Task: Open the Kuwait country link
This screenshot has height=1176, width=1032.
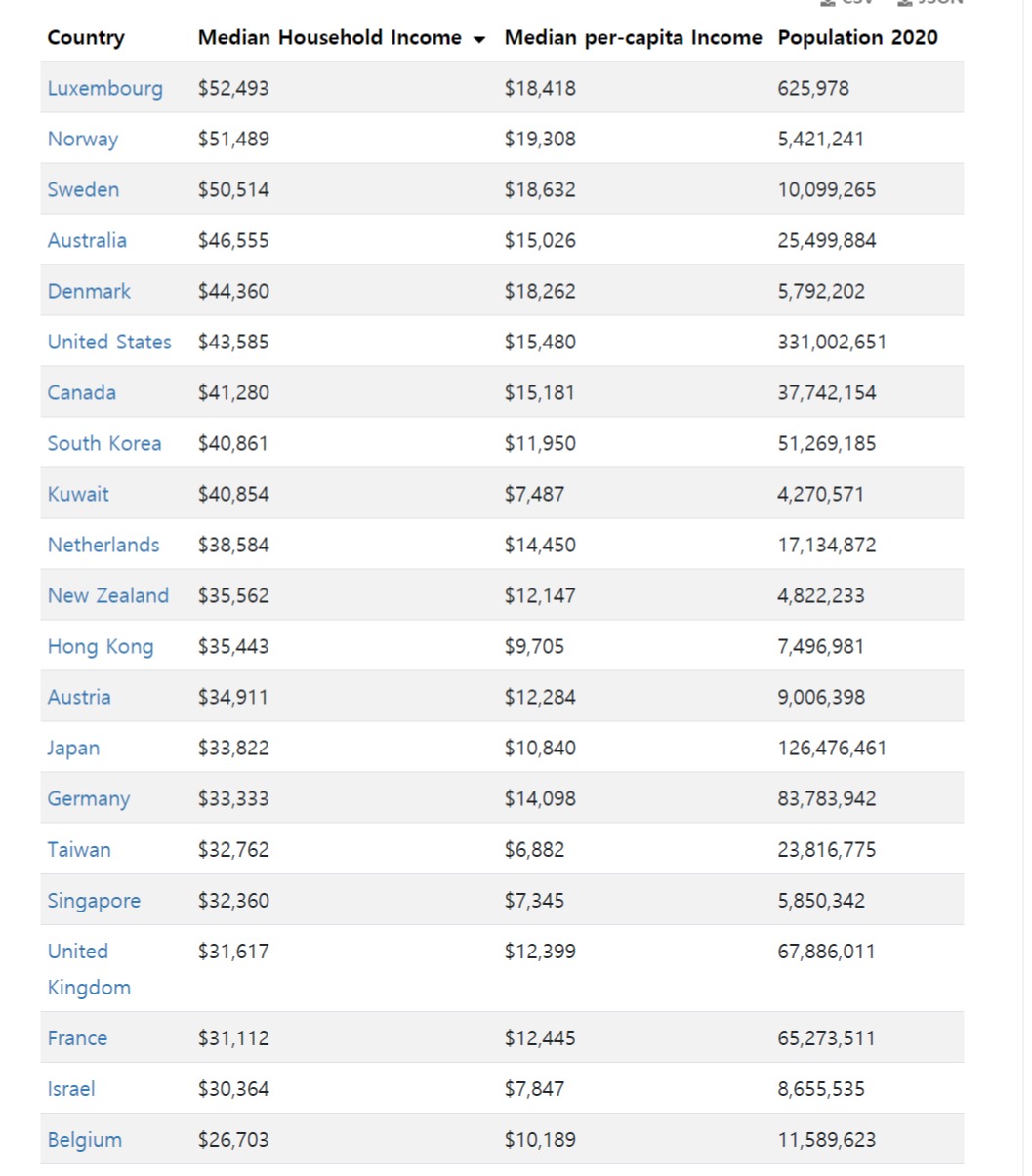Action: 78,494
